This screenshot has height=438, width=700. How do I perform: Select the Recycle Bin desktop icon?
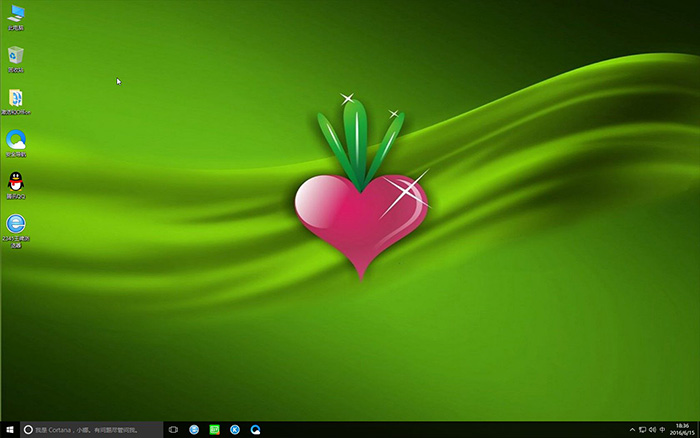(x=16, y=59)
